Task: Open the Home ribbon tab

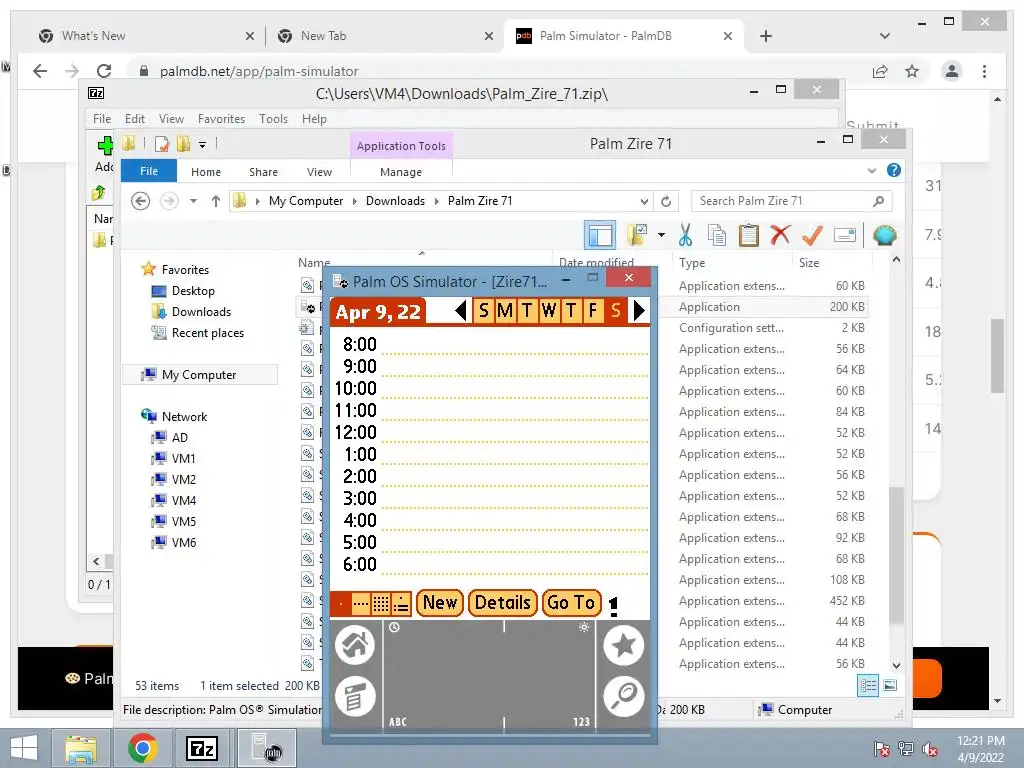Action: click(x=206, y=172)
